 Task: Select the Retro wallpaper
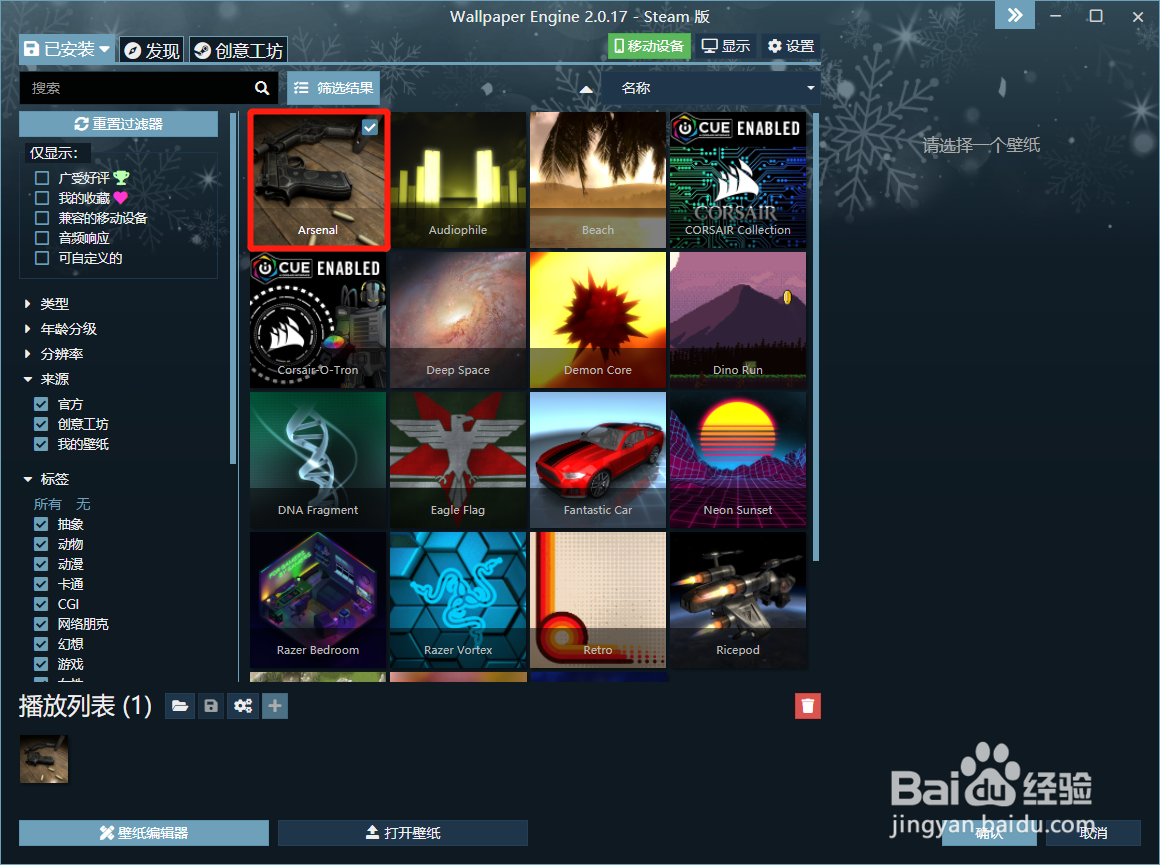click(598, 599)
